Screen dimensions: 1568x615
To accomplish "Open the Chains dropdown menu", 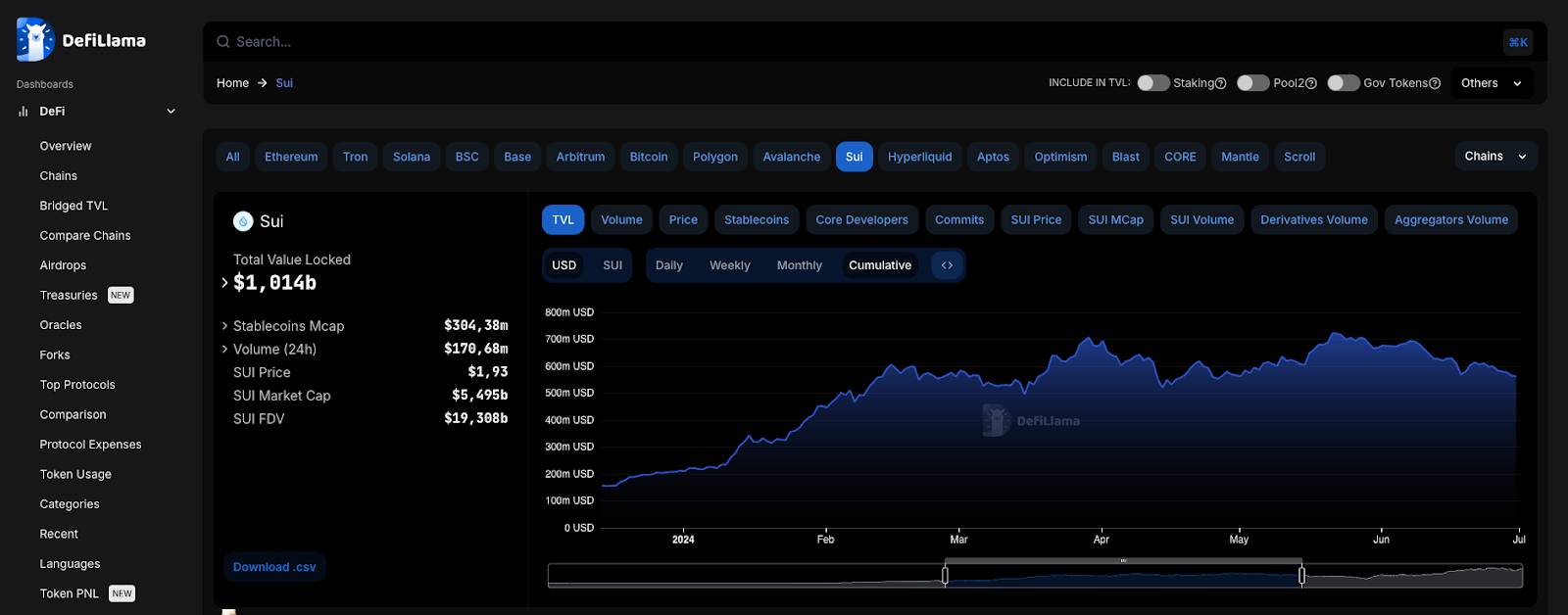I will [1495, 157].
